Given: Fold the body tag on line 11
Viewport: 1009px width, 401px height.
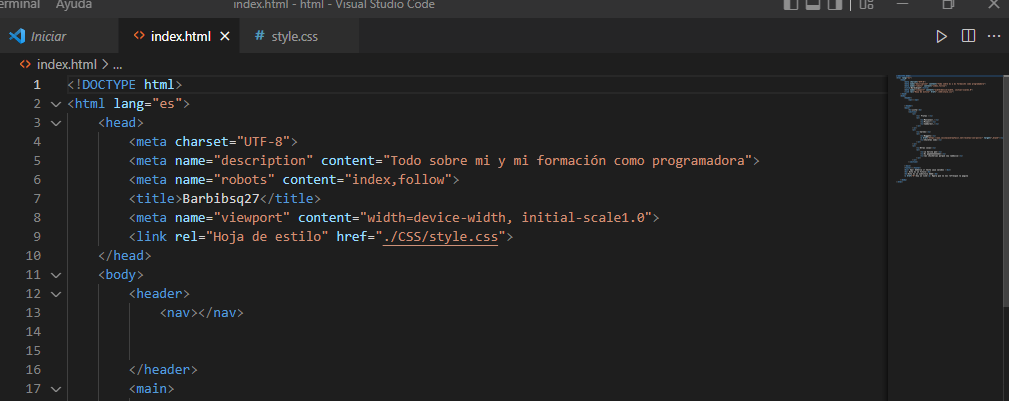Looking at the screenshot, I should [56, 275].
